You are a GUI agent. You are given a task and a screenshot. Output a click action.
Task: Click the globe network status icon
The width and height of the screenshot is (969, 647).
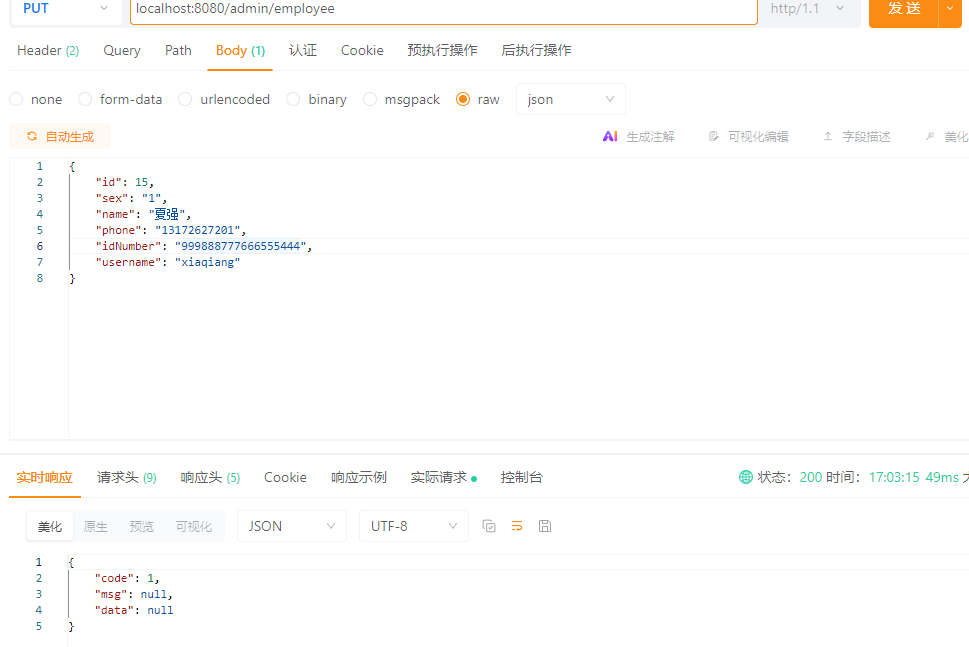click(746, 477)
